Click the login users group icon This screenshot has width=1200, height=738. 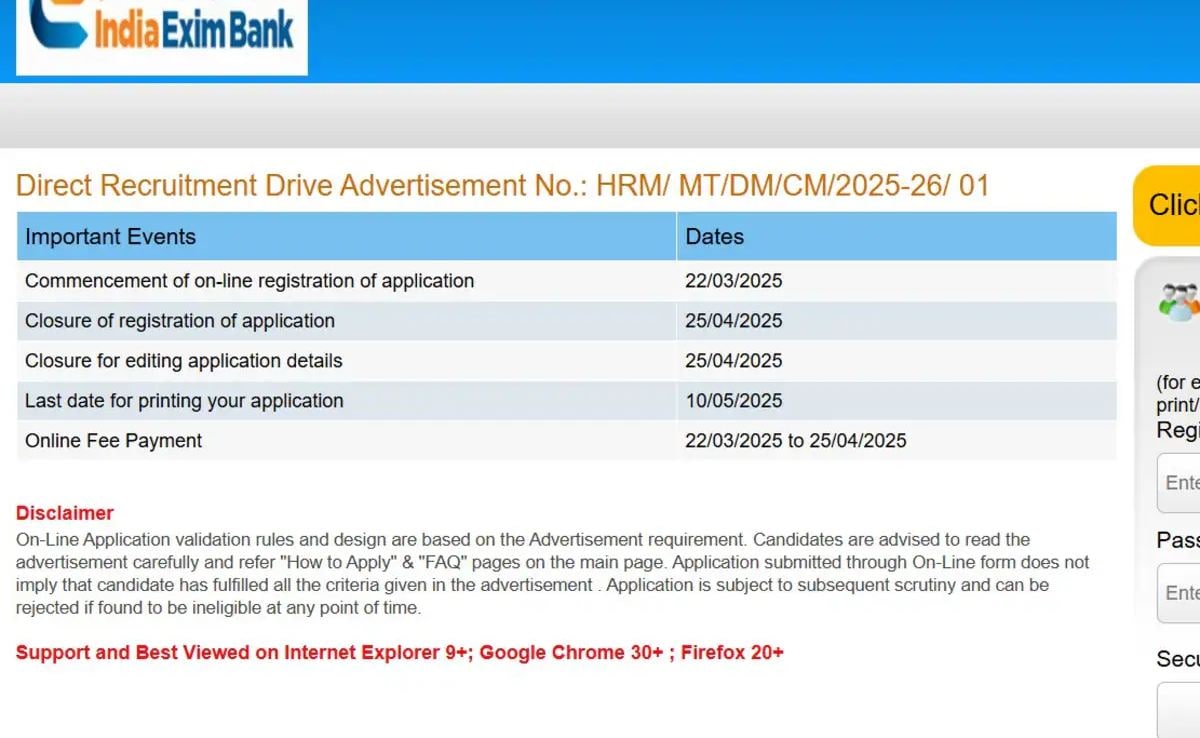click(1179, 301)
